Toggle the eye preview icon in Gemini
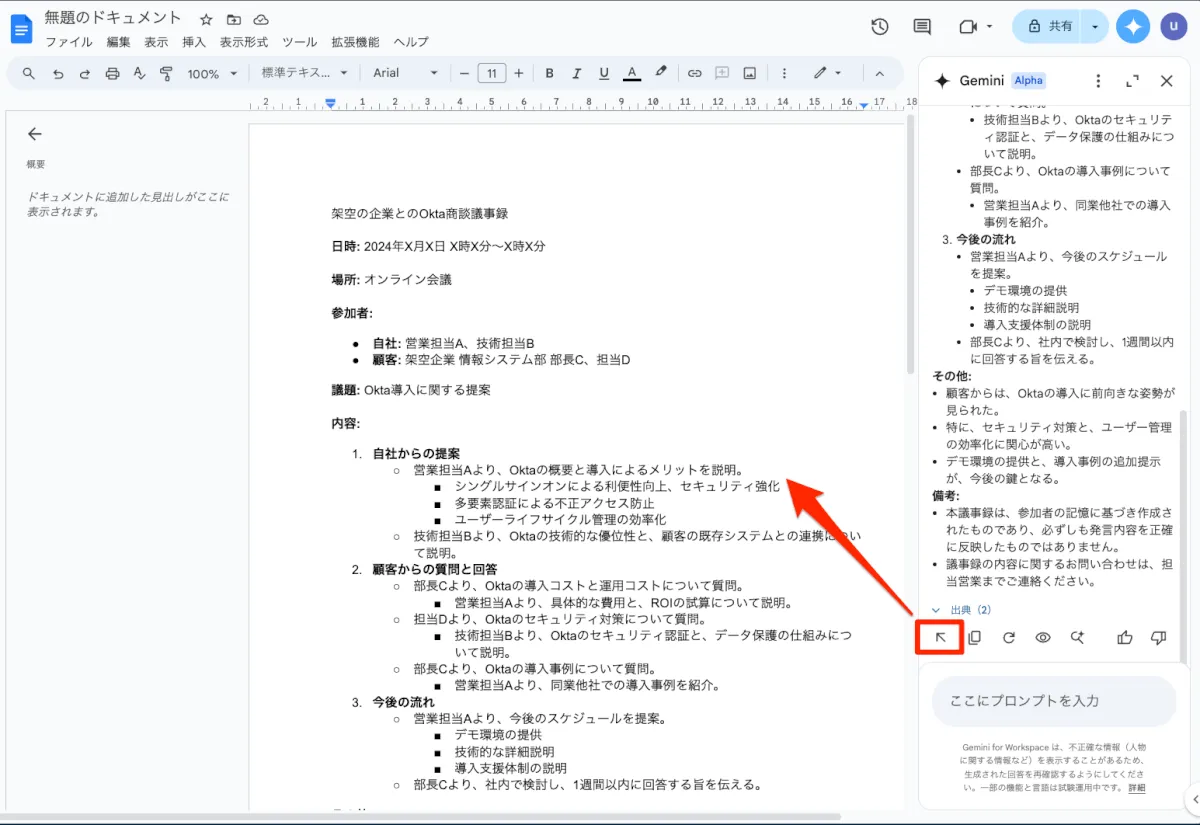Viewport: 1200px width, 825px height. coord(1043,638)
